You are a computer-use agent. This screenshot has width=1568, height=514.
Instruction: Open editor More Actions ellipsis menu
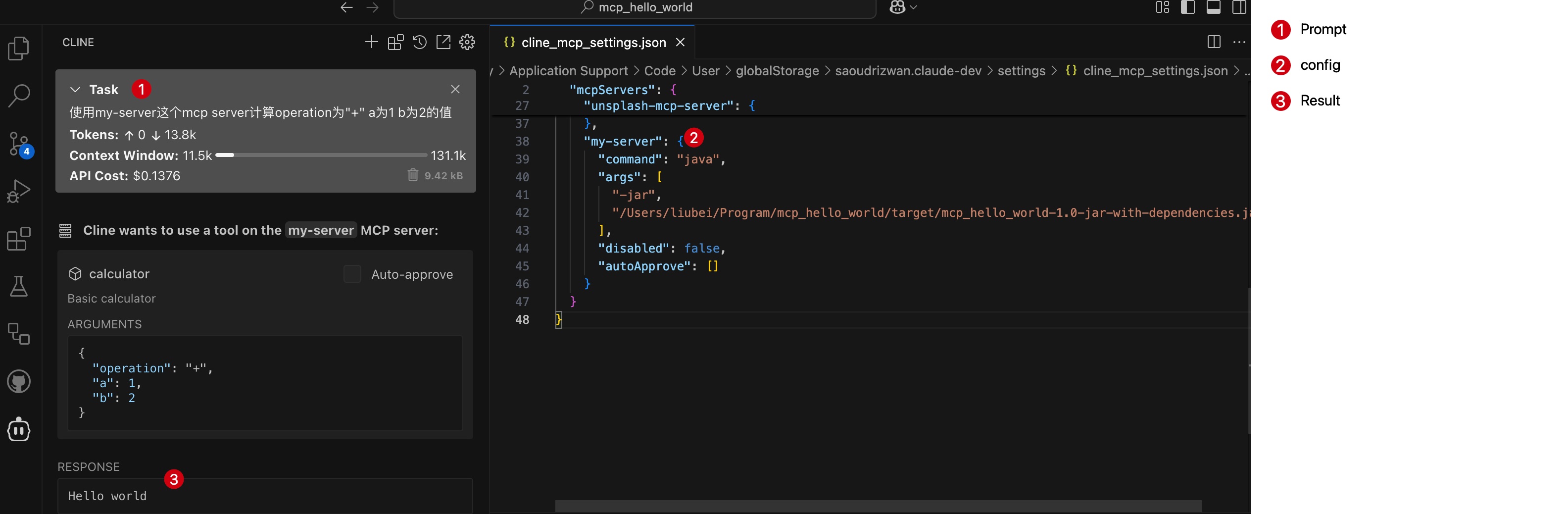point(1239,42)
